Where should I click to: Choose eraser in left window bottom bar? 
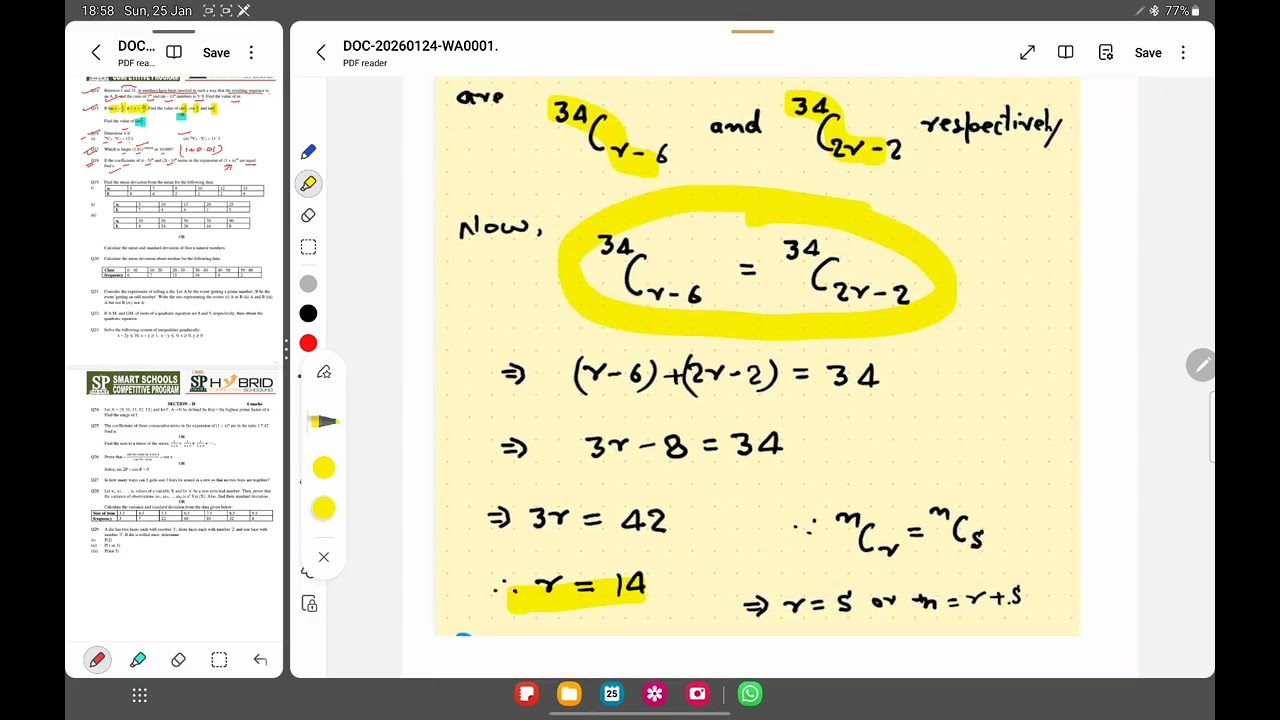(x=178, y=660)
